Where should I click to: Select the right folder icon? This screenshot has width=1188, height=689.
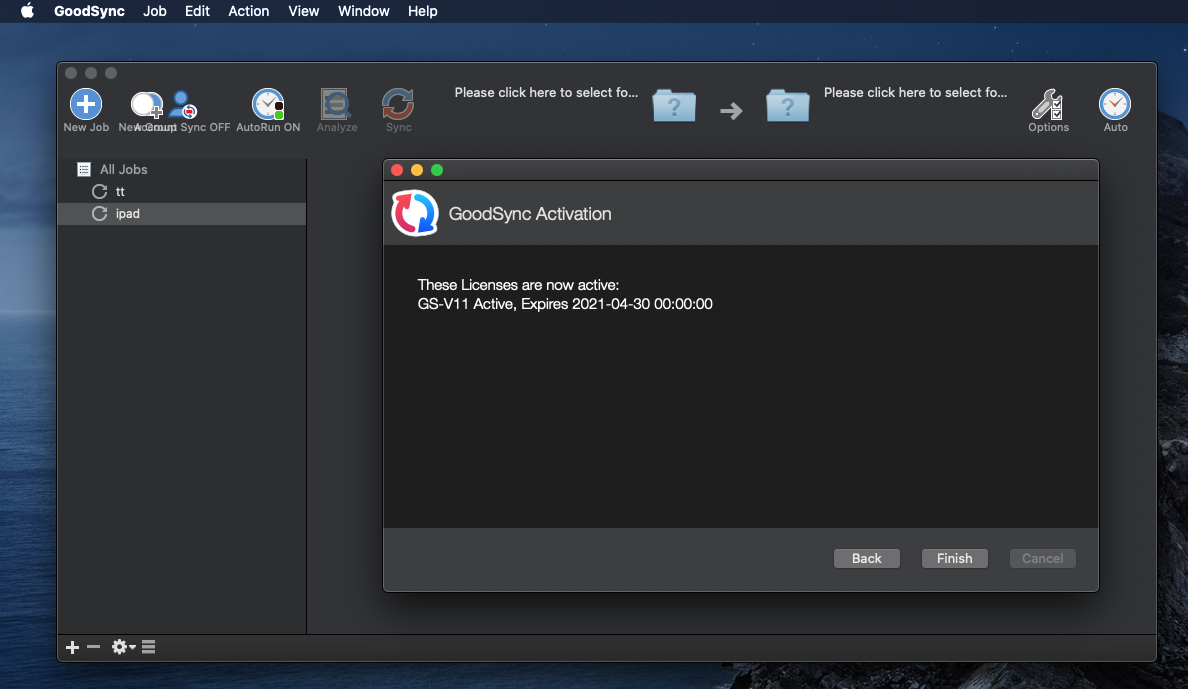(788, 105)
